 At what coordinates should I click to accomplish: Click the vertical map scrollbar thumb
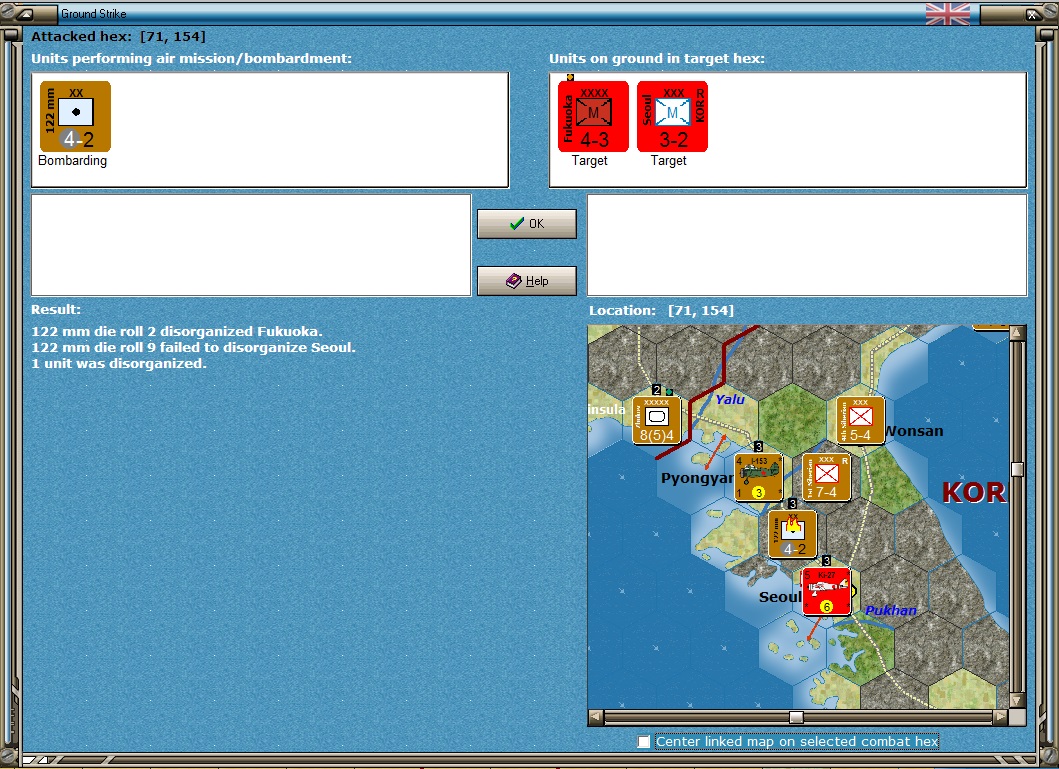pos(1017,470)
